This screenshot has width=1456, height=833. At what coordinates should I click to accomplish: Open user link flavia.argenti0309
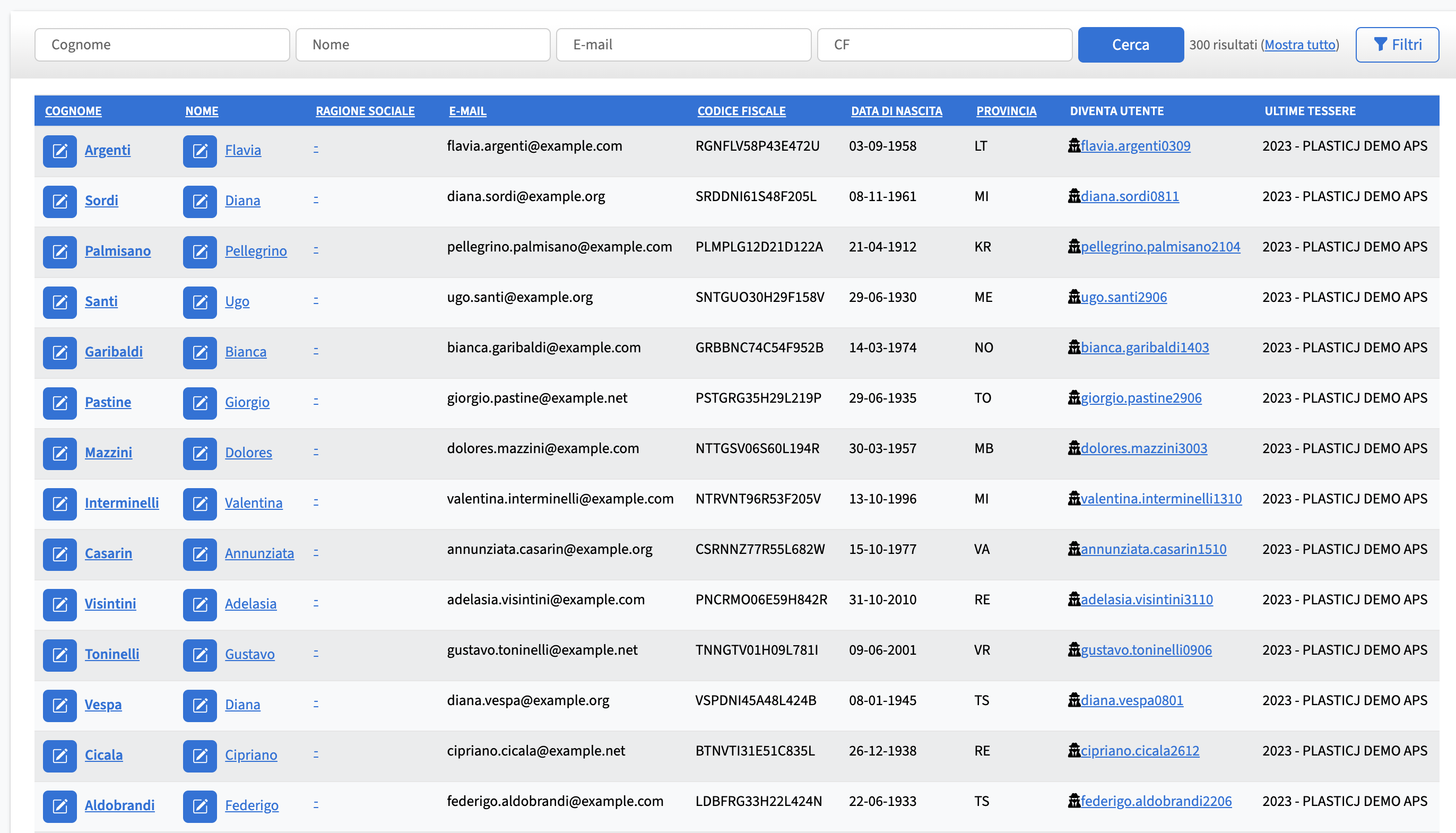1136,146
